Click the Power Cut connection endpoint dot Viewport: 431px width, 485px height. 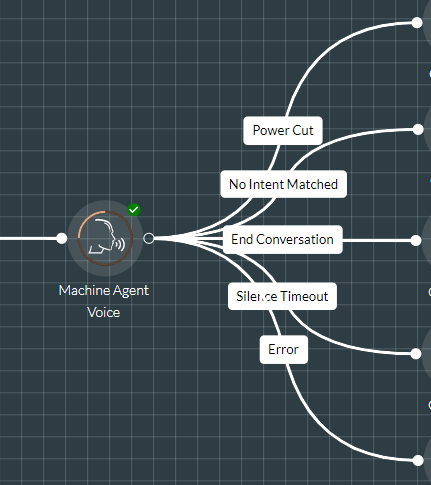[x=417, y=23]
